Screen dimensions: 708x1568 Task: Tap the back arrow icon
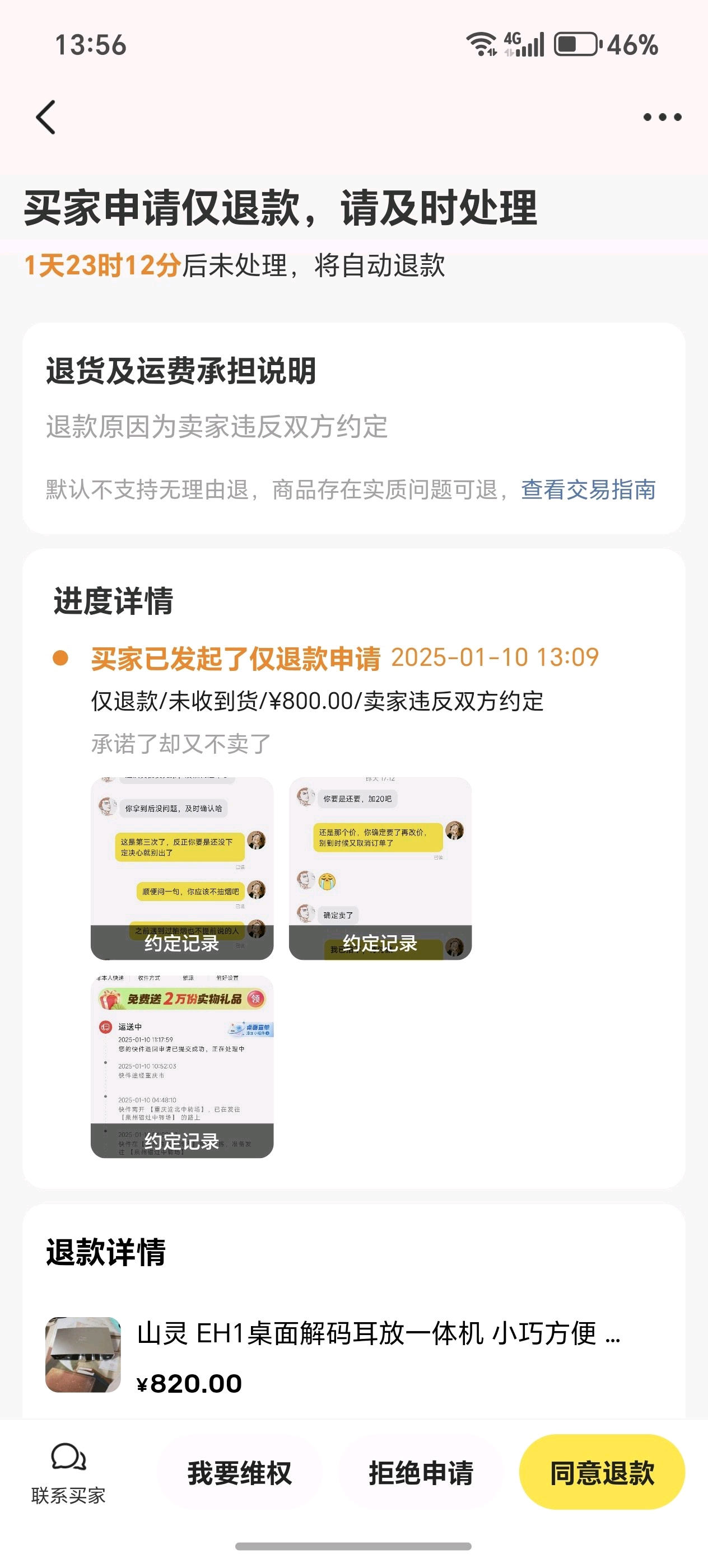pyautogui.click(x=46, y=117)
